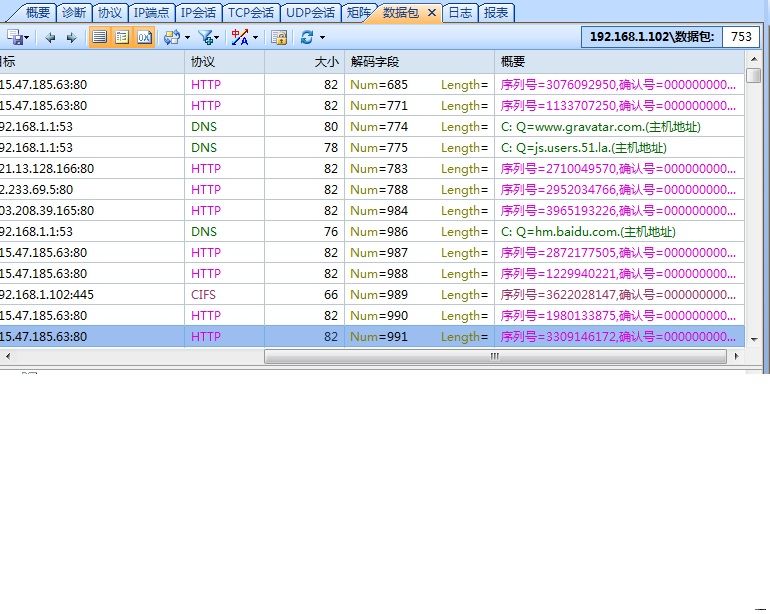770x614 pixels.
Task: Go to previous packet arrow
Action: [50, 37]
